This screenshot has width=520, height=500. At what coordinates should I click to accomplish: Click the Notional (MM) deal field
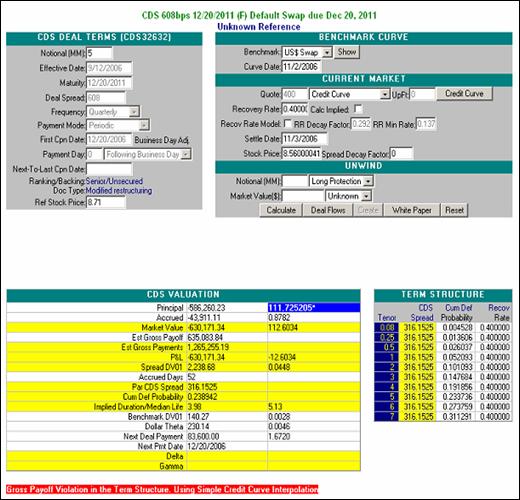99,53
